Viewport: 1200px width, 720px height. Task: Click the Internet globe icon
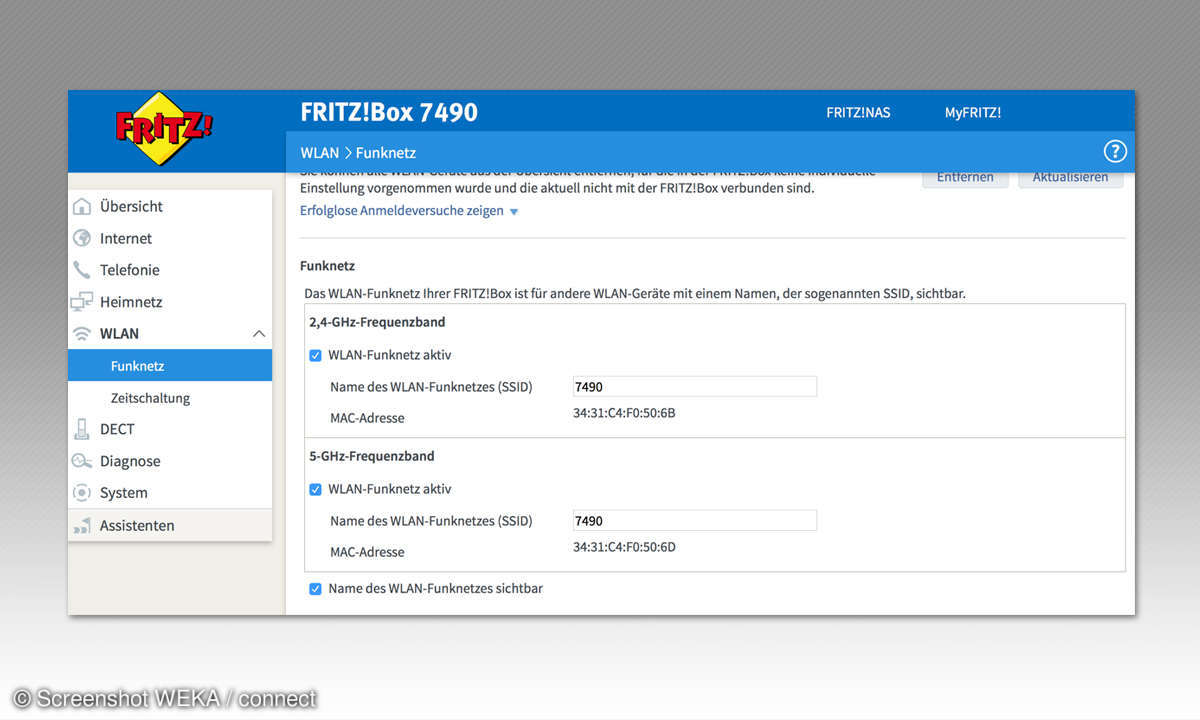coord(82,238)
